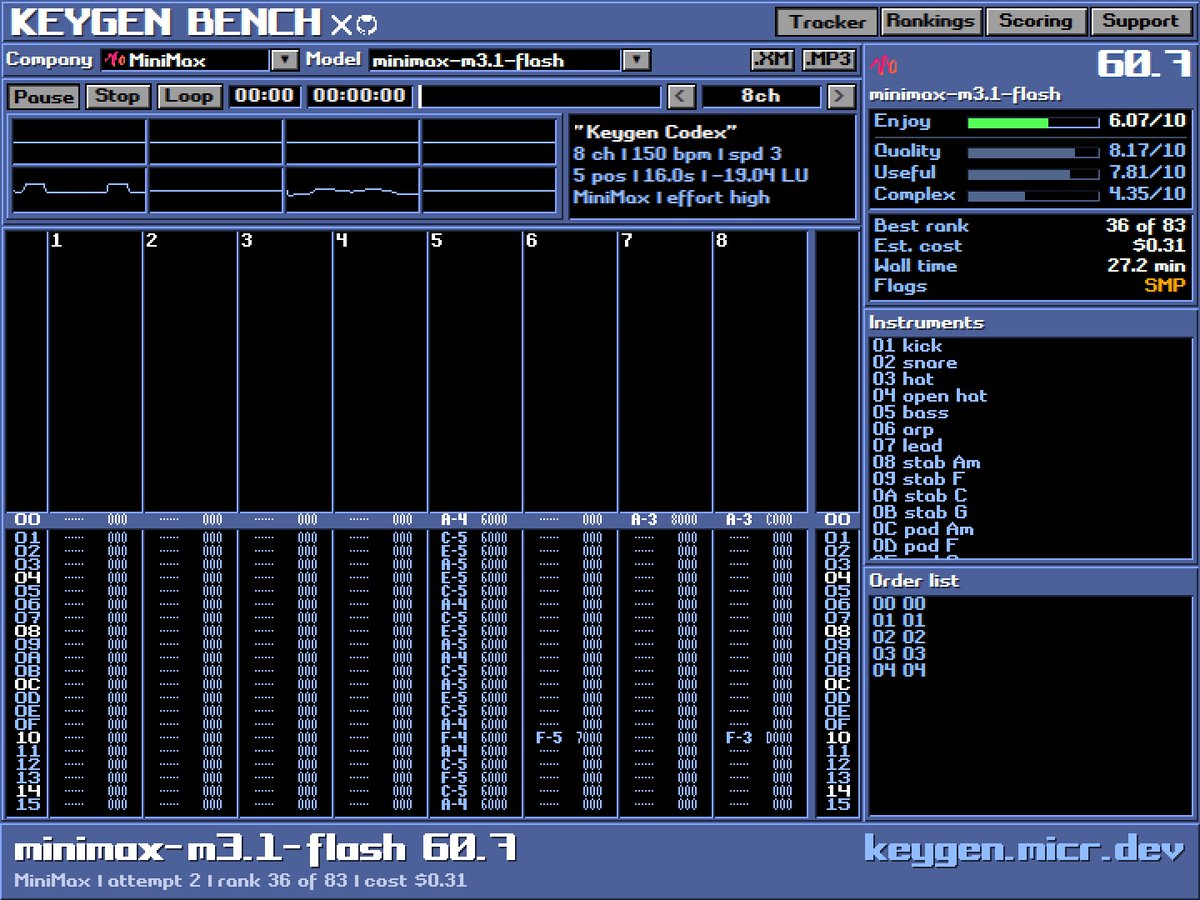Screen dimensions: 1200x900
Task: Open the Company dropdown arrow
Action: [x=285, y=60]
